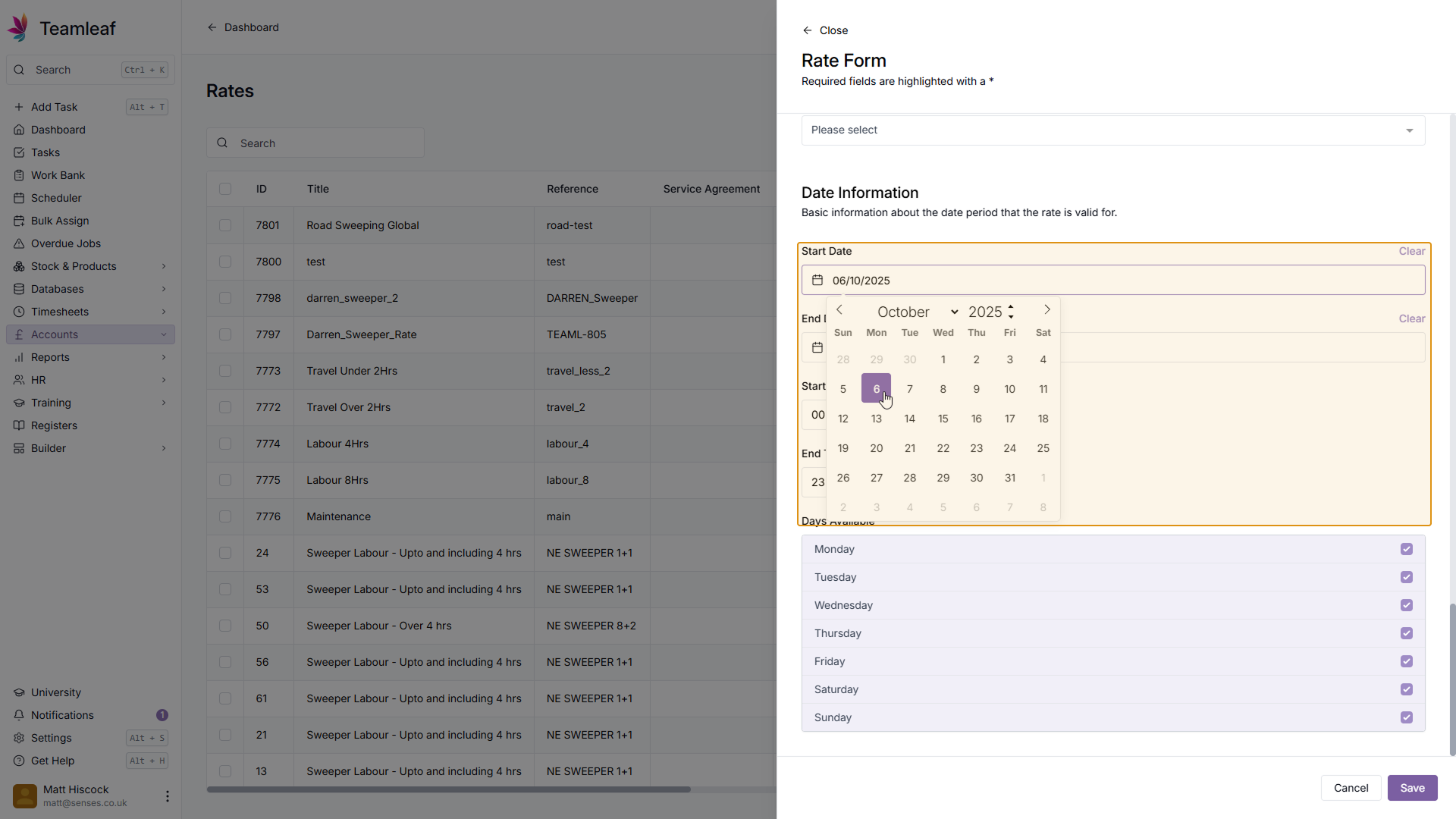
Task: Click the Scheduler calendar icon in sidebar
Action: (19, 198)
